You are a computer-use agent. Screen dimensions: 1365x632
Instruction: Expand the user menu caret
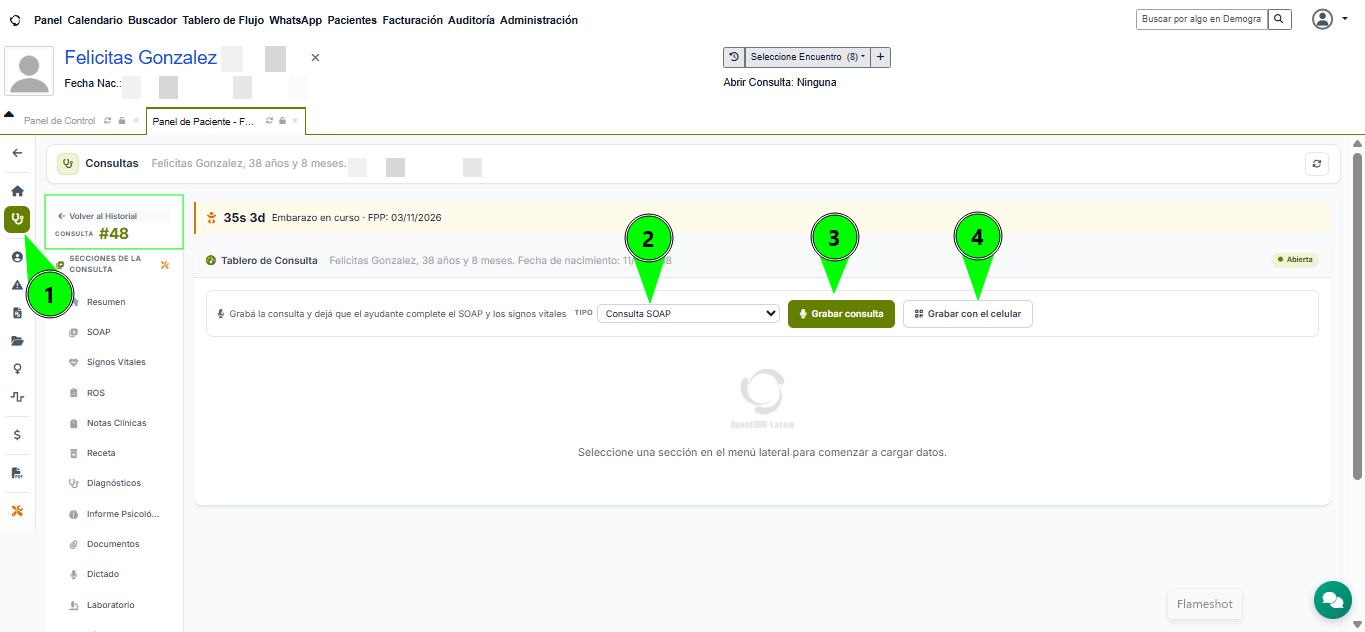click(x=1345, y=19)
